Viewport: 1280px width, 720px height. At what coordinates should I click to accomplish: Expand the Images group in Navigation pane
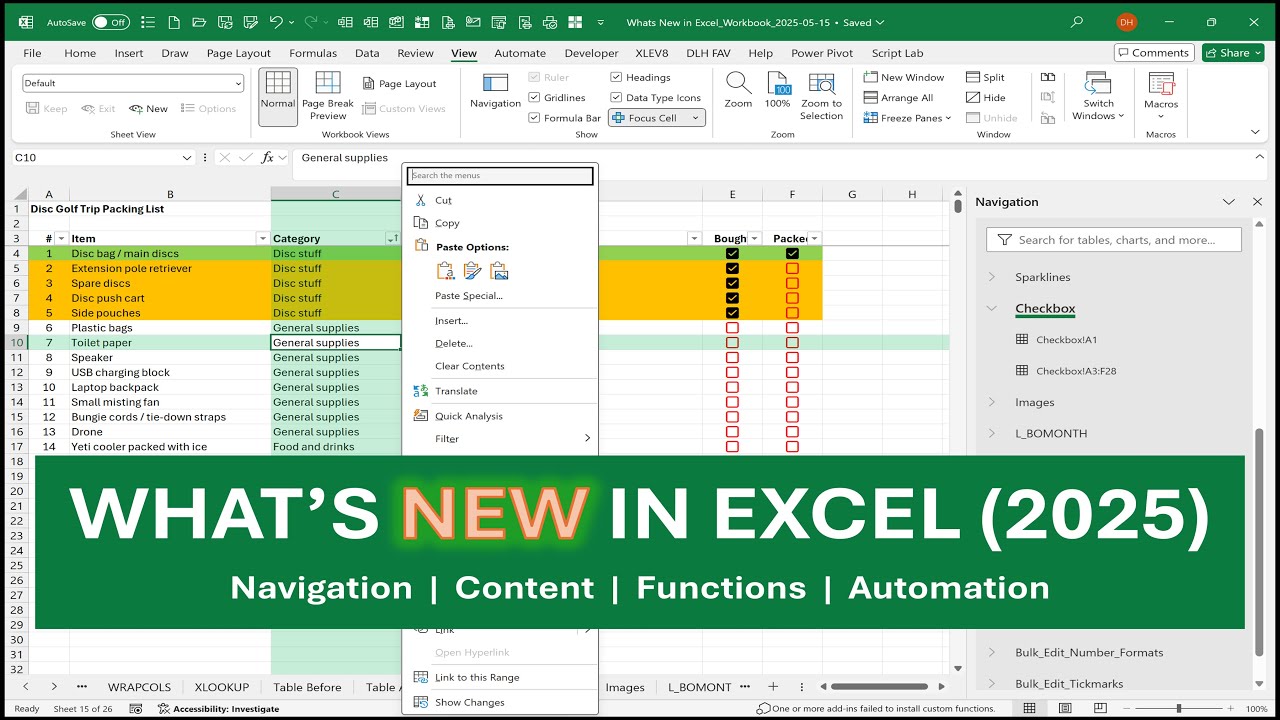[992, 402]
